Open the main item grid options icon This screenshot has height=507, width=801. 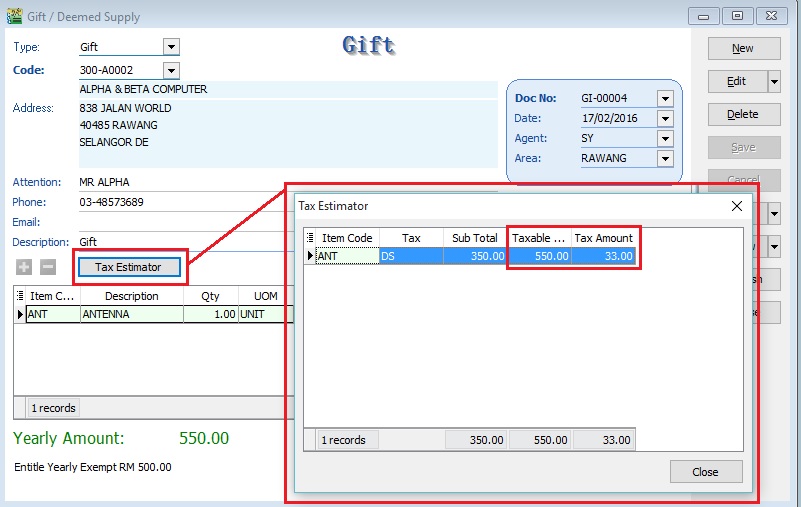(21, 296)
